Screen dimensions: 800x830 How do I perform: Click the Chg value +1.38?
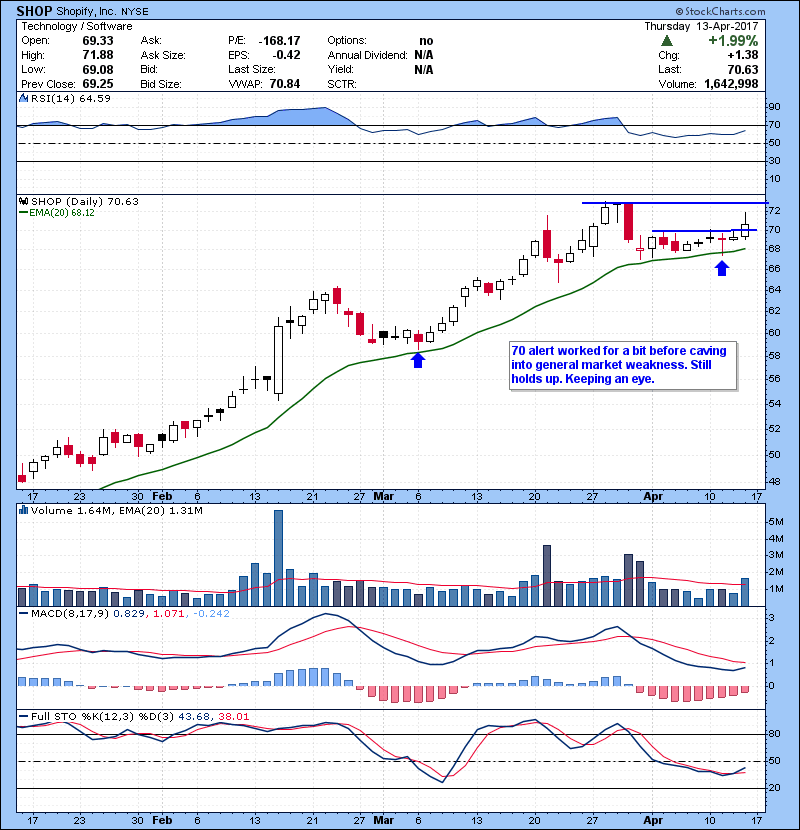743,55
